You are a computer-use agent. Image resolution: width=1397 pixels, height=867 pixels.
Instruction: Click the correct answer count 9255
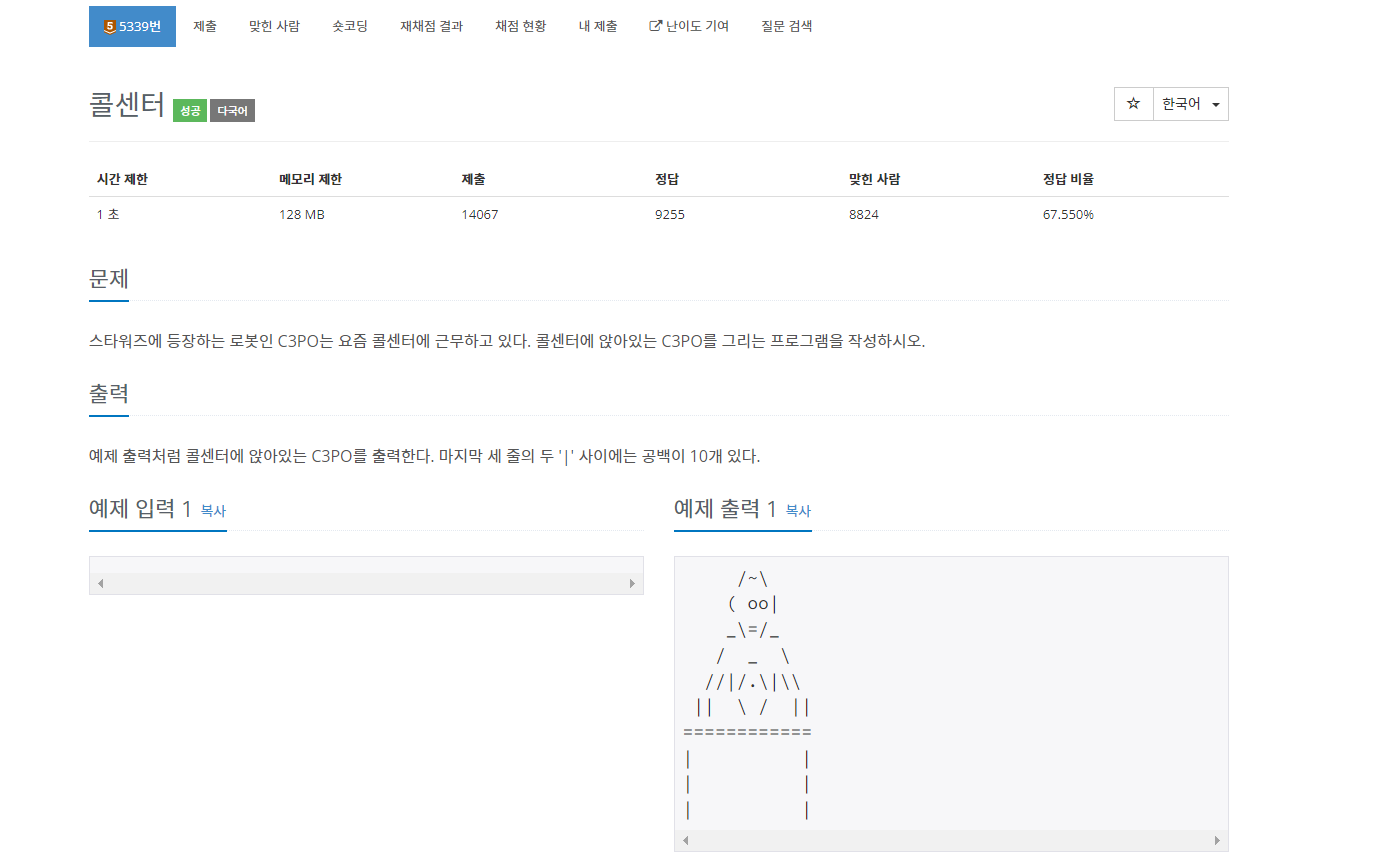point(670,214)
